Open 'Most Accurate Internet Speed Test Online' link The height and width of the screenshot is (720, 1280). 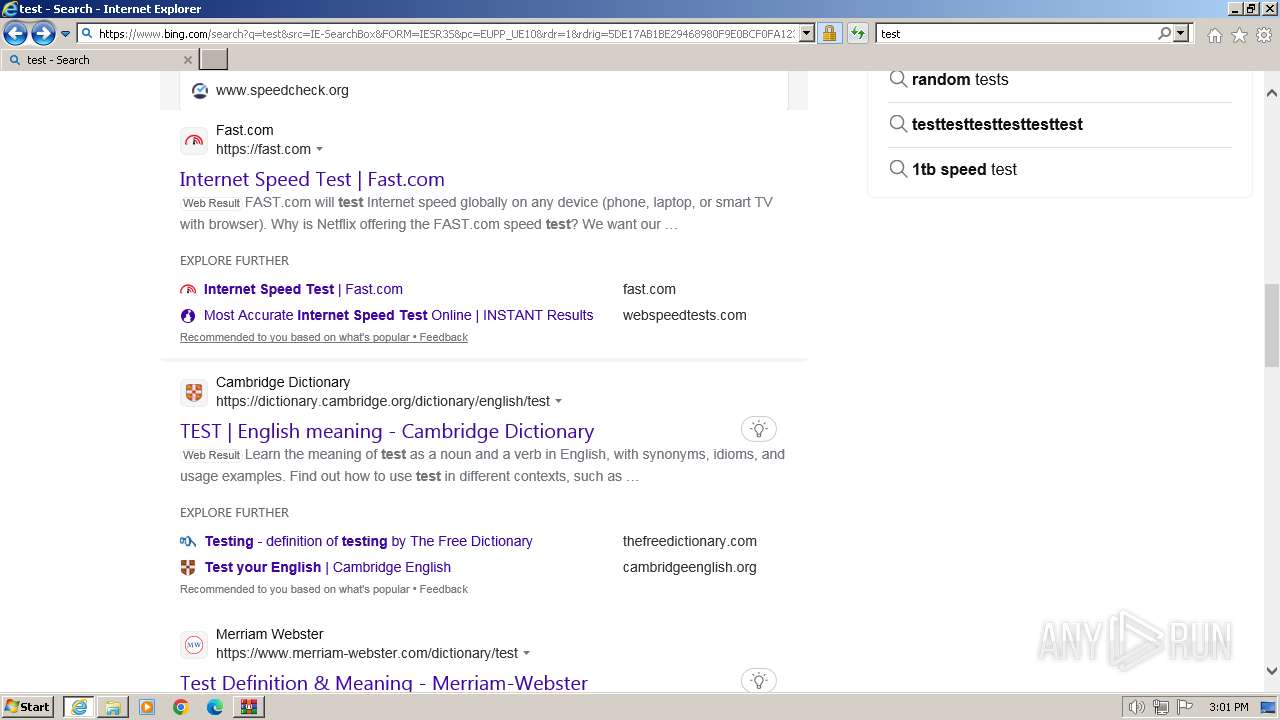tap(398, 315)
